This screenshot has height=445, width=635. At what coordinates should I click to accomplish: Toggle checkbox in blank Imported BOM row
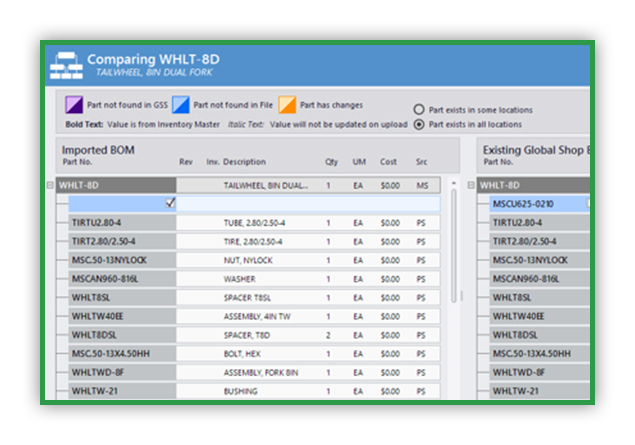click(170, 203)
